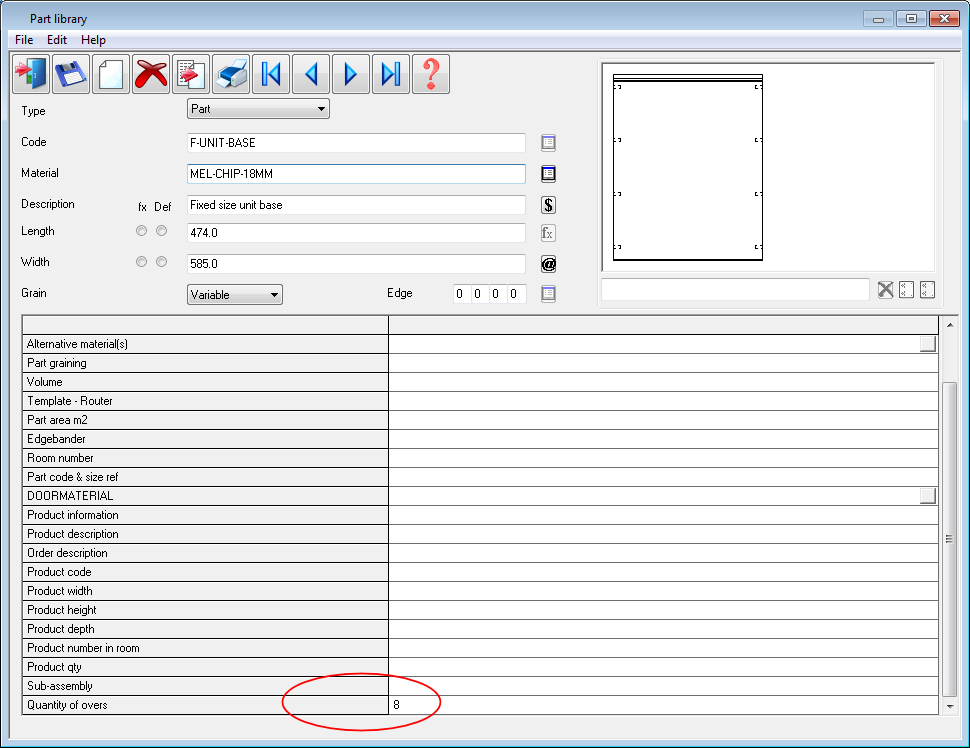Screen dimensions: 970x748
Task: Select the Product width row
Action: 480,591
